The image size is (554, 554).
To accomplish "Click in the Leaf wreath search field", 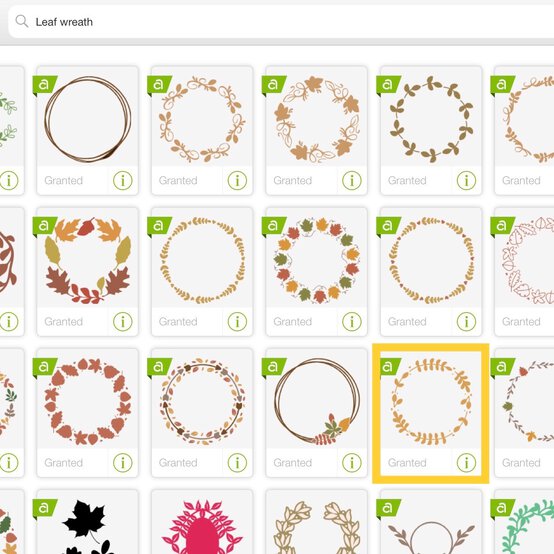I will click(281, 22).
